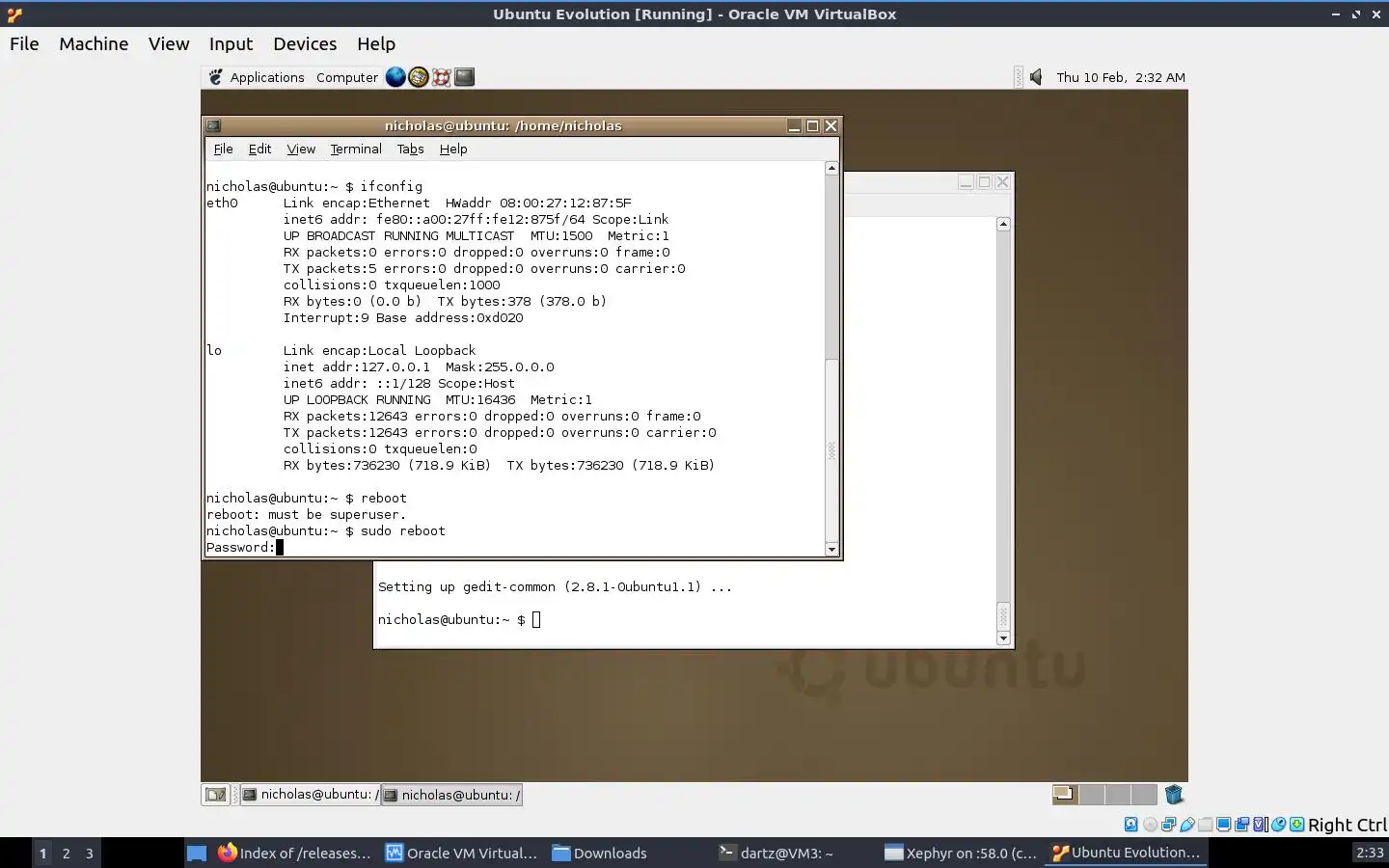1389x868 pixels.
Task: Click the VirtualBox shared folders status icon
Action: 1206,825
